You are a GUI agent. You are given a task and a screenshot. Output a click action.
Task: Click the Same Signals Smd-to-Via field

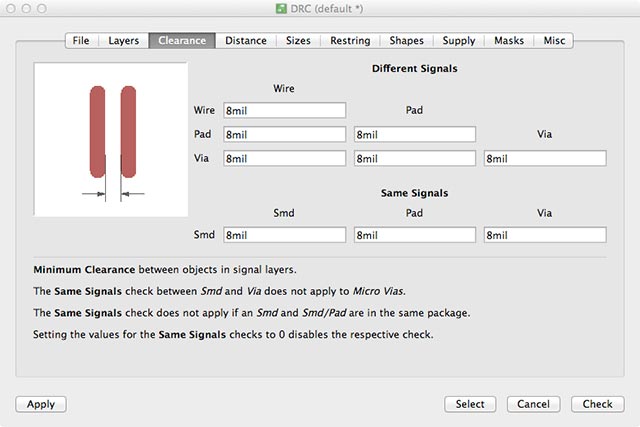545,235
